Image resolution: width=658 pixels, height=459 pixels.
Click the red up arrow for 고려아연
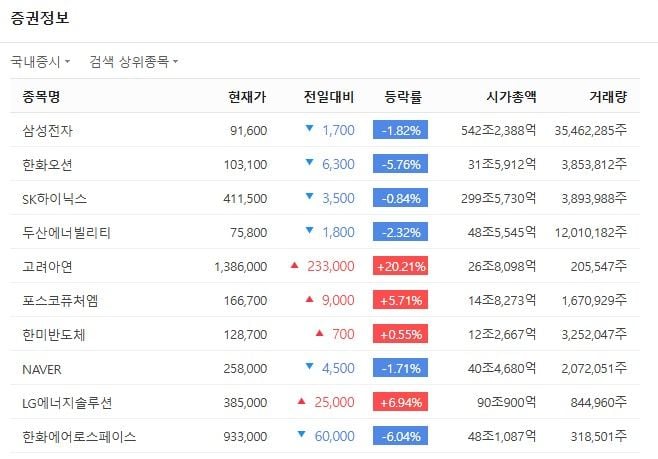[x=294, y=265]
